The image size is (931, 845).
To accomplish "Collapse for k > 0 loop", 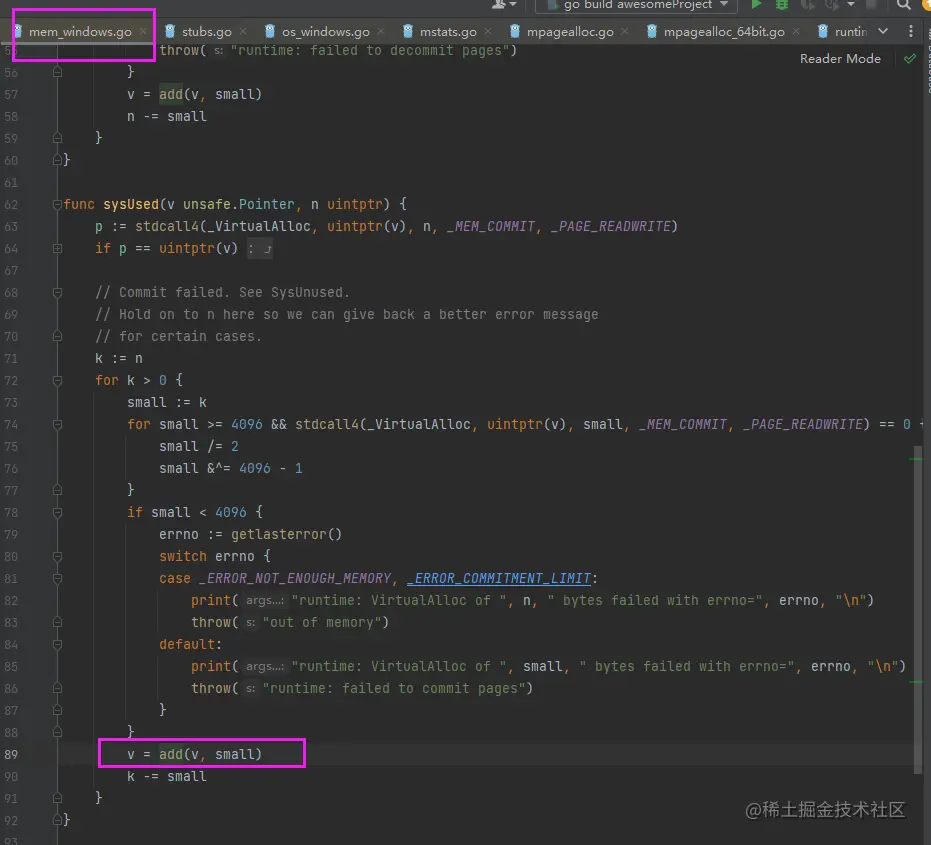I will 57,380.
